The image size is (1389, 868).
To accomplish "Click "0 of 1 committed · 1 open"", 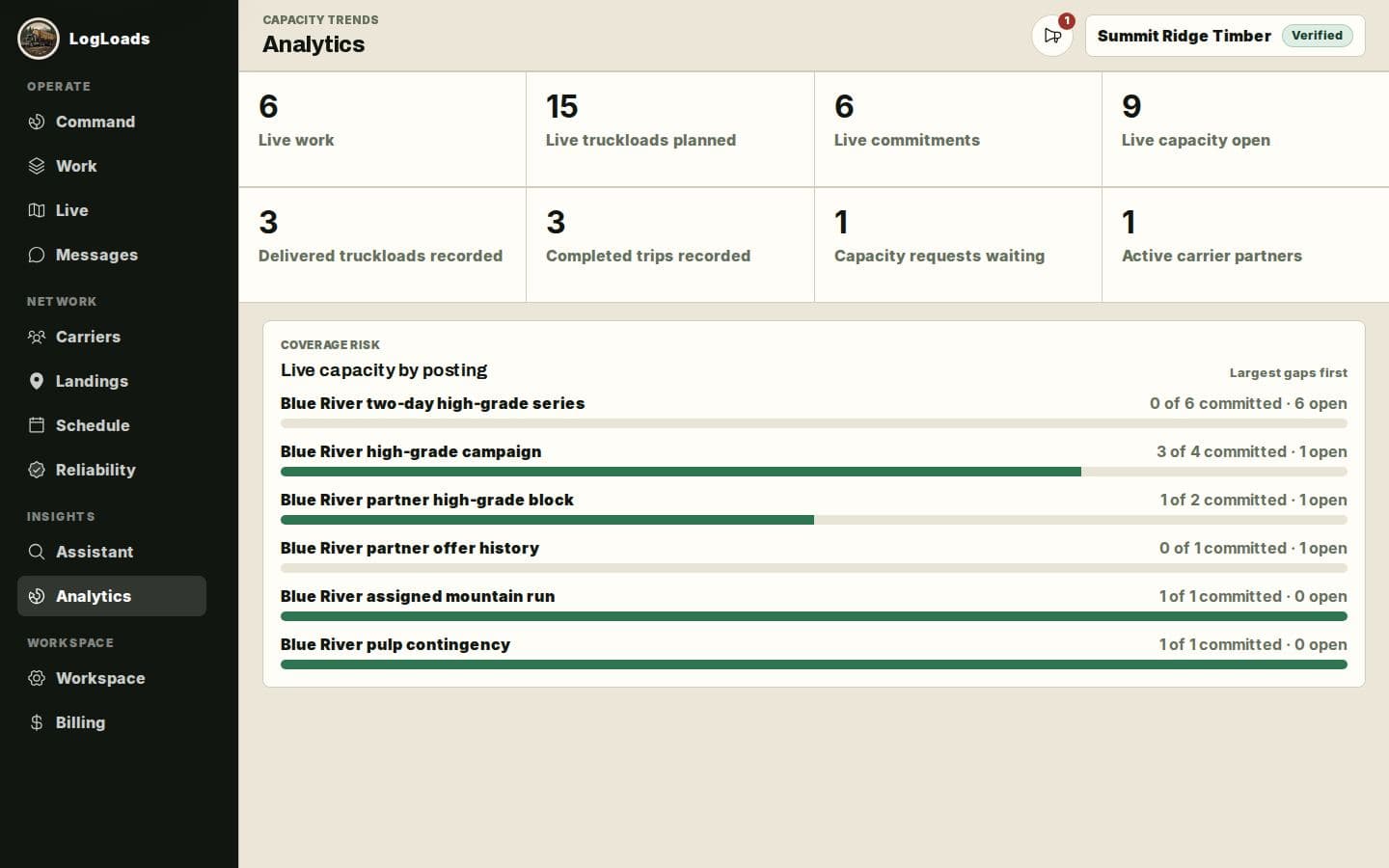I will click(x=1253, y=548).
